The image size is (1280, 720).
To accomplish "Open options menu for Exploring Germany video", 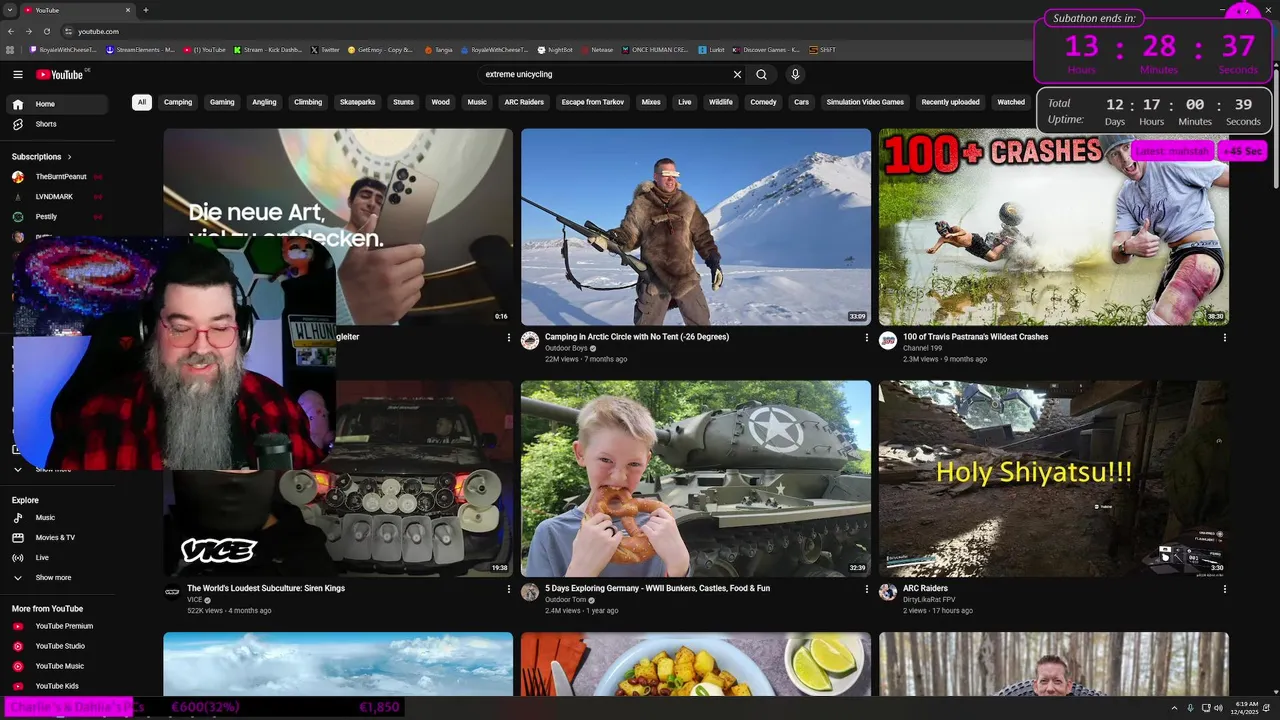I will 867,589.
